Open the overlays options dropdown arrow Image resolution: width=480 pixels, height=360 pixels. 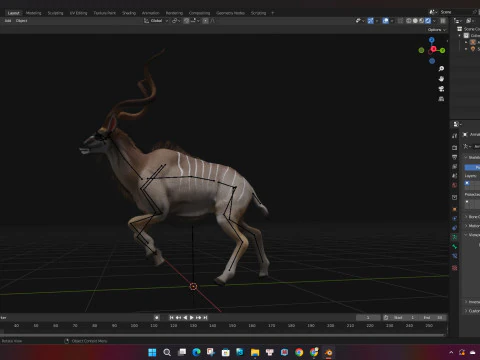pos(392,21)
